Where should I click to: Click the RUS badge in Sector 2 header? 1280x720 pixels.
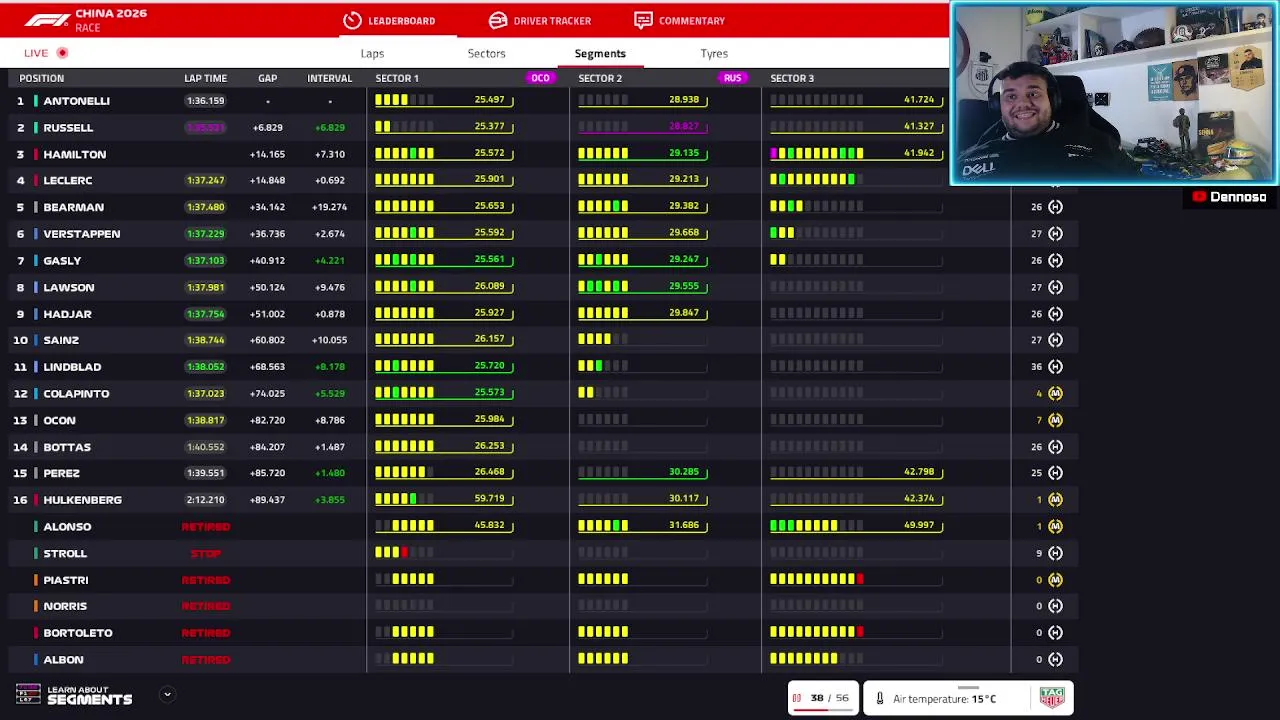733,78
